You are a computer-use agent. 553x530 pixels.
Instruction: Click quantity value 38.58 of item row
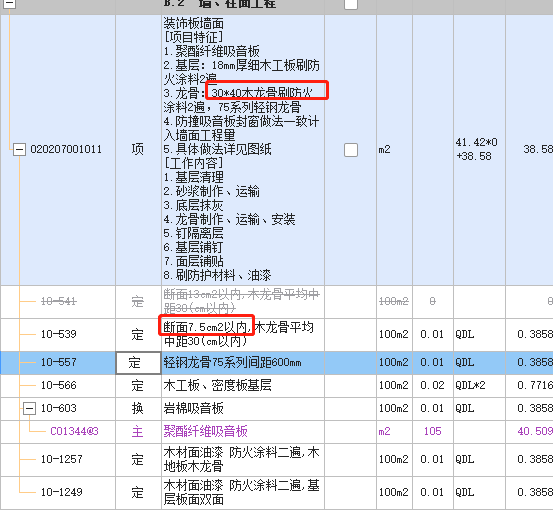coord(538,150)
